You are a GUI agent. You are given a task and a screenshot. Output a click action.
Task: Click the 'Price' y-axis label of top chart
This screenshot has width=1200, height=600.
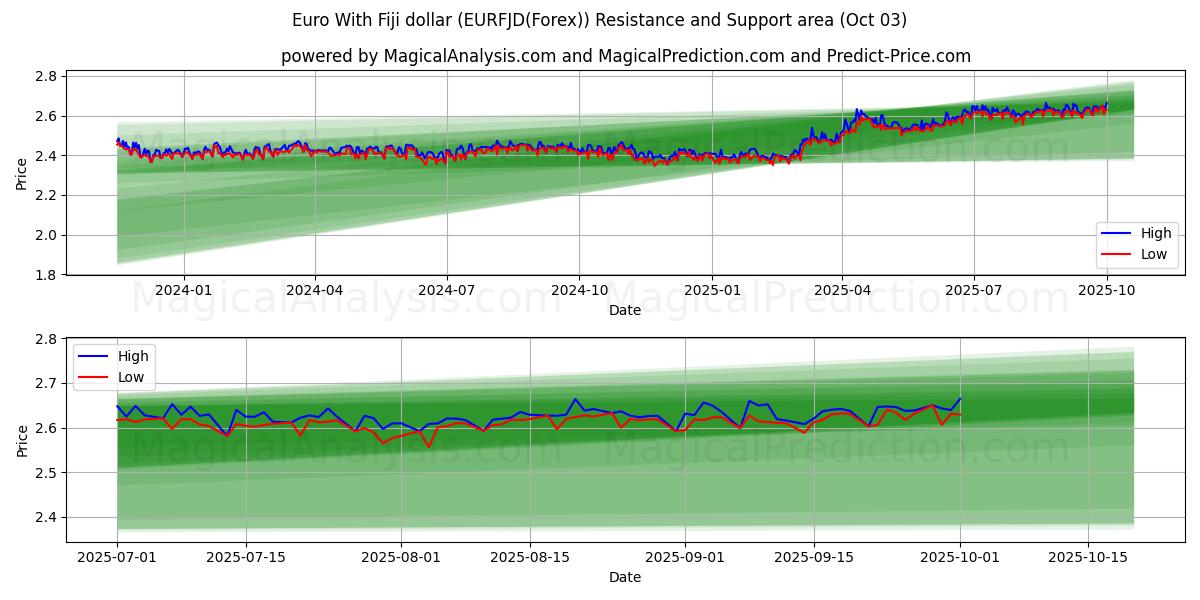coord(21,173)
